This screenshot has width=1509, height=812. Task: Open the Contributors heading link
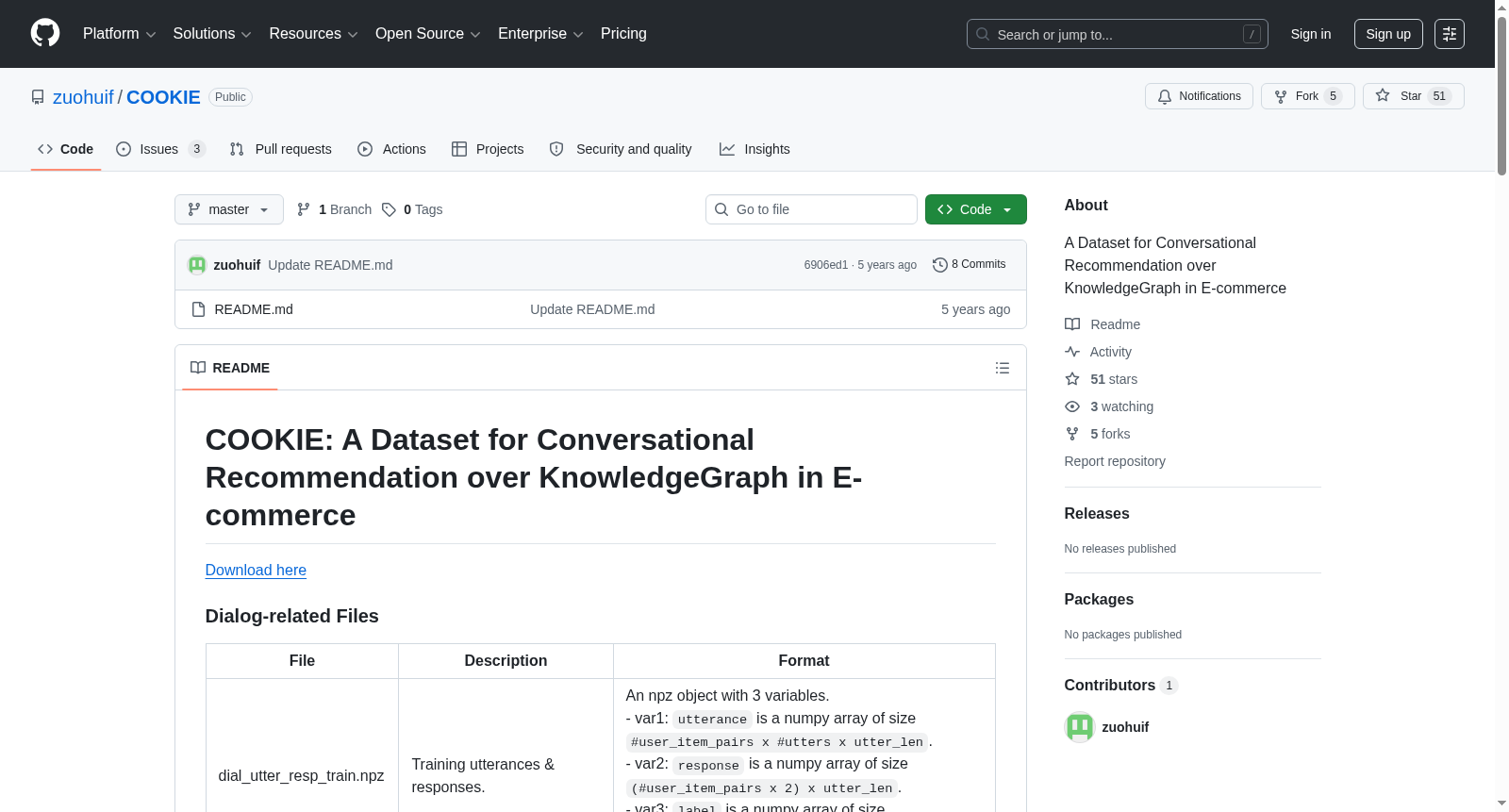[x=1120, y=685]
